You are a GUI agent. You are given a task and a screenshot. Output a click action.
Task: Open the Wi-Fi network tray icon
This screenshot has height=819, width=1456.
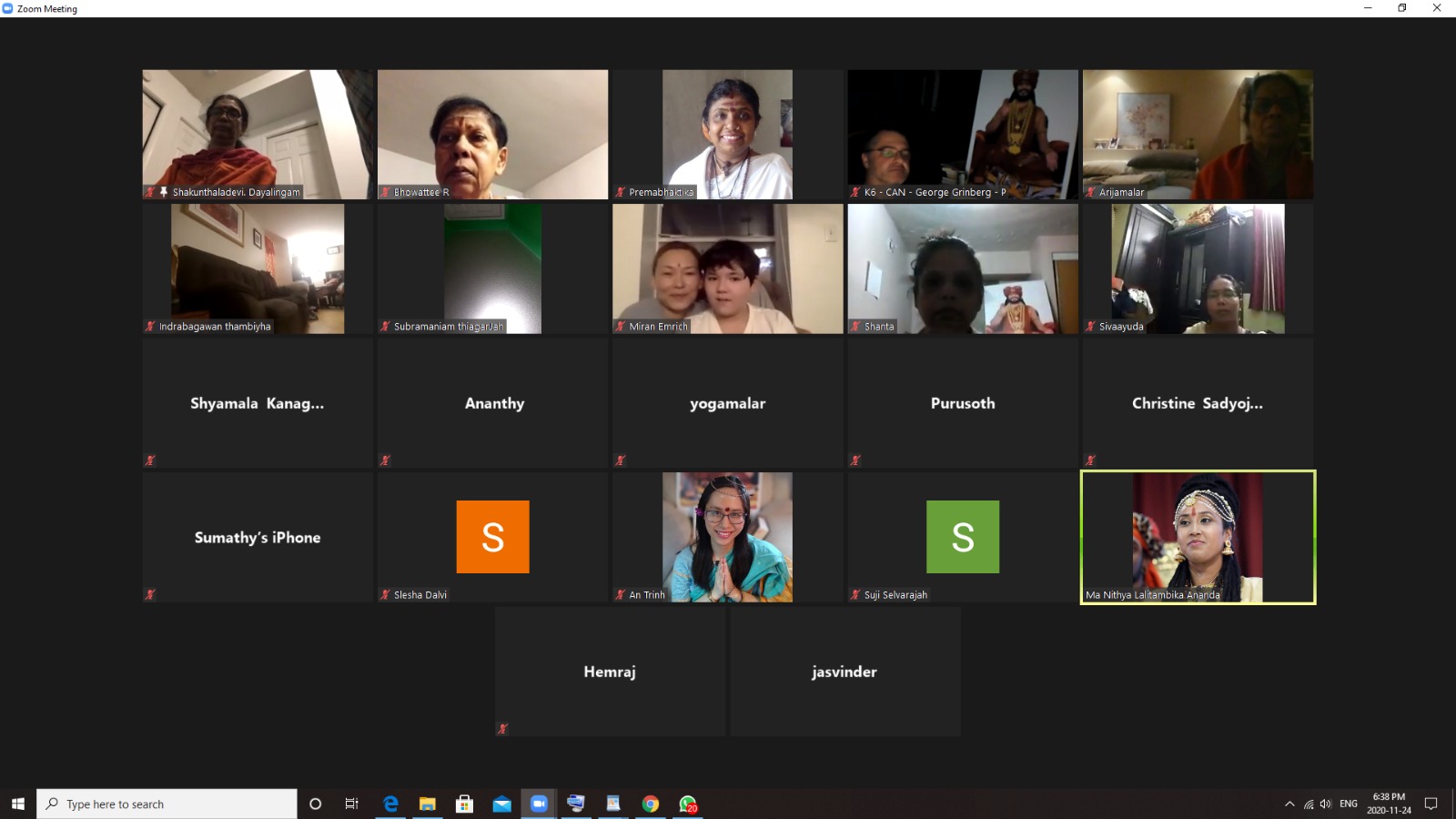tap(1308, 804)
